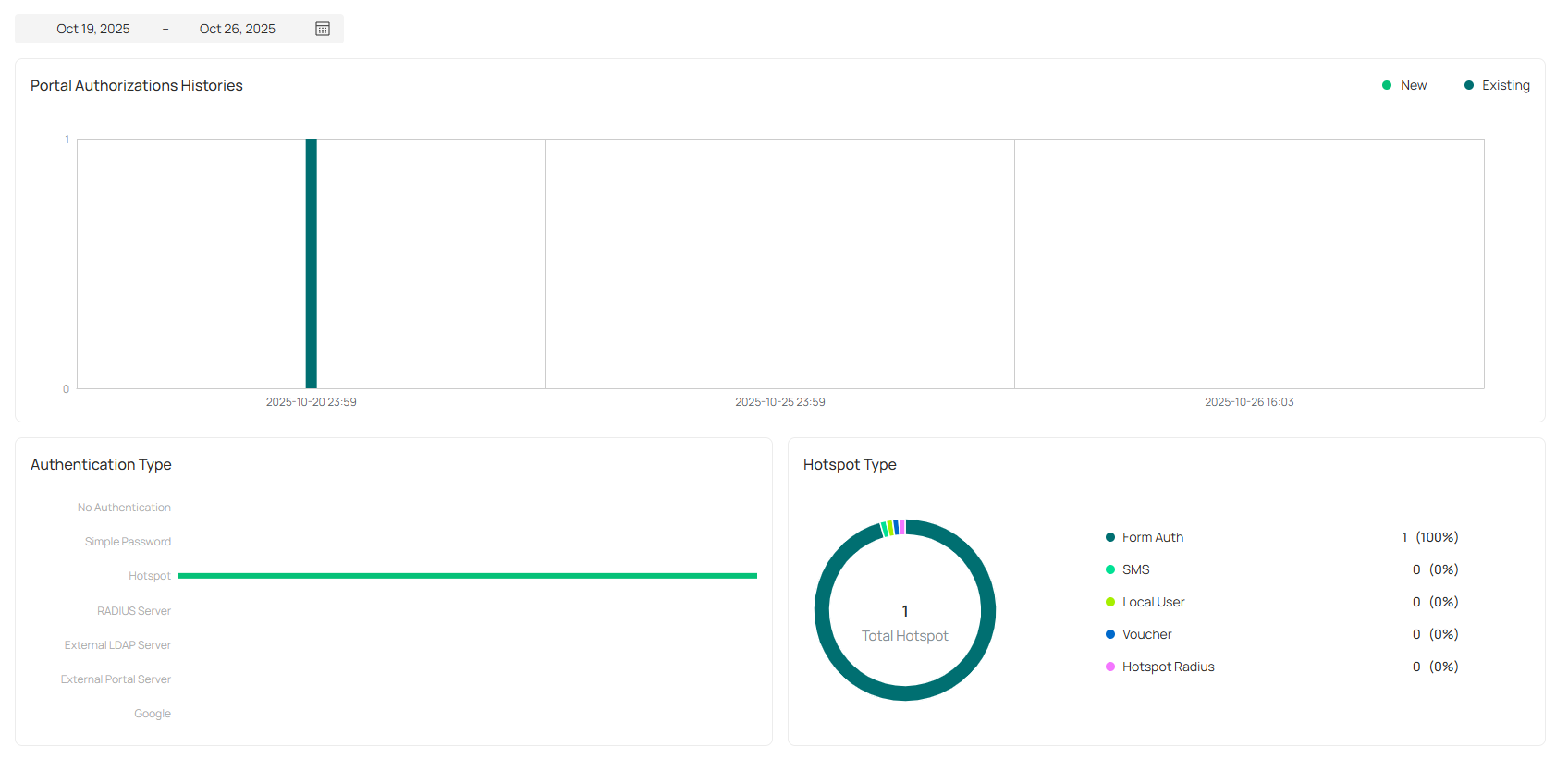Toggle the New legend series

pyautogui.click(x=1404, y=85)
